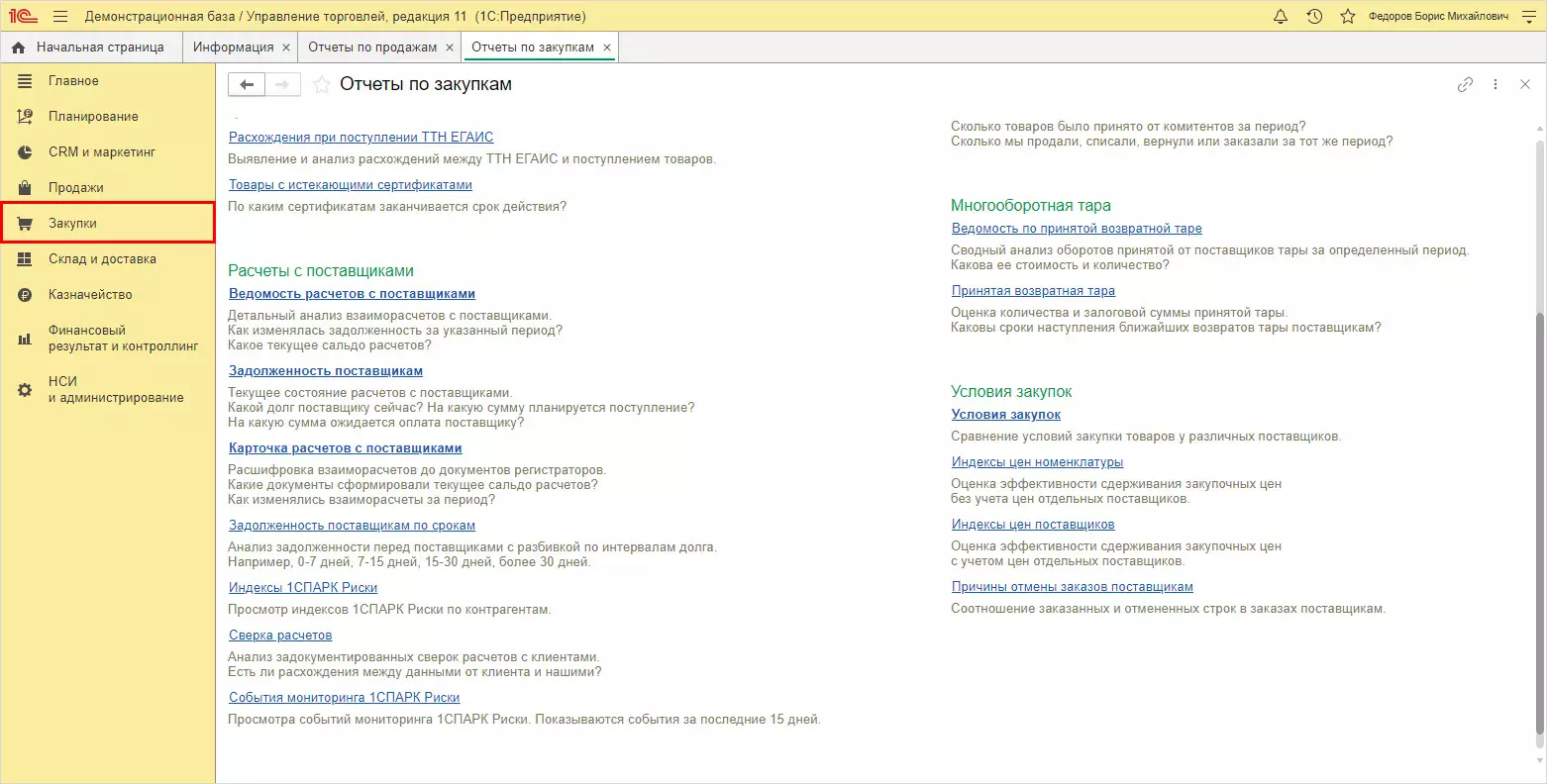This screenshot has height=784, width=1547.
Task: Add page to favorites with star
Action: coord(321,85)
